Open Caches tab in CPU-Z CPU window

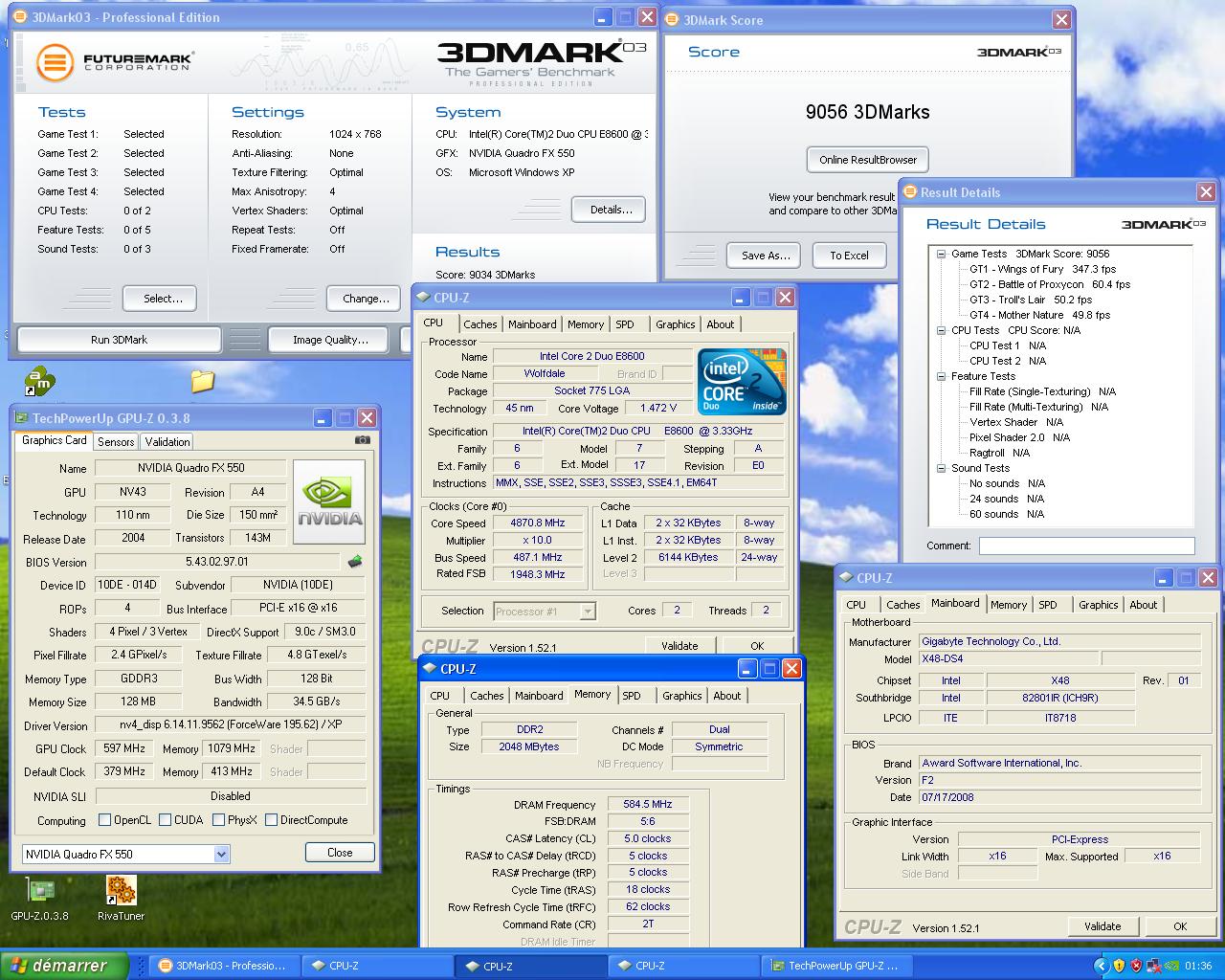pos(479,324)
